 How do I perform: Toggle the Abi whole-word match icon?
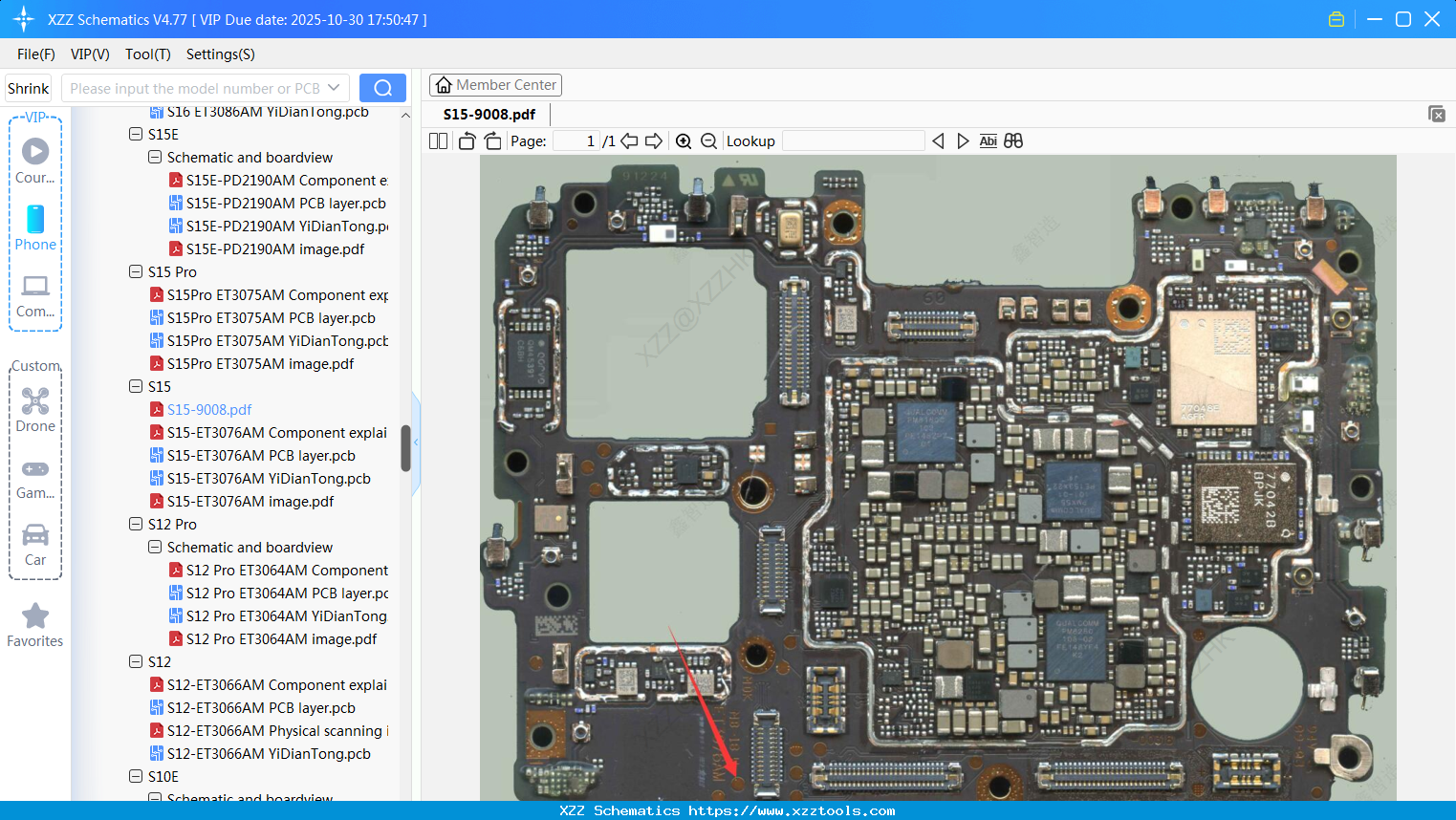988,141
